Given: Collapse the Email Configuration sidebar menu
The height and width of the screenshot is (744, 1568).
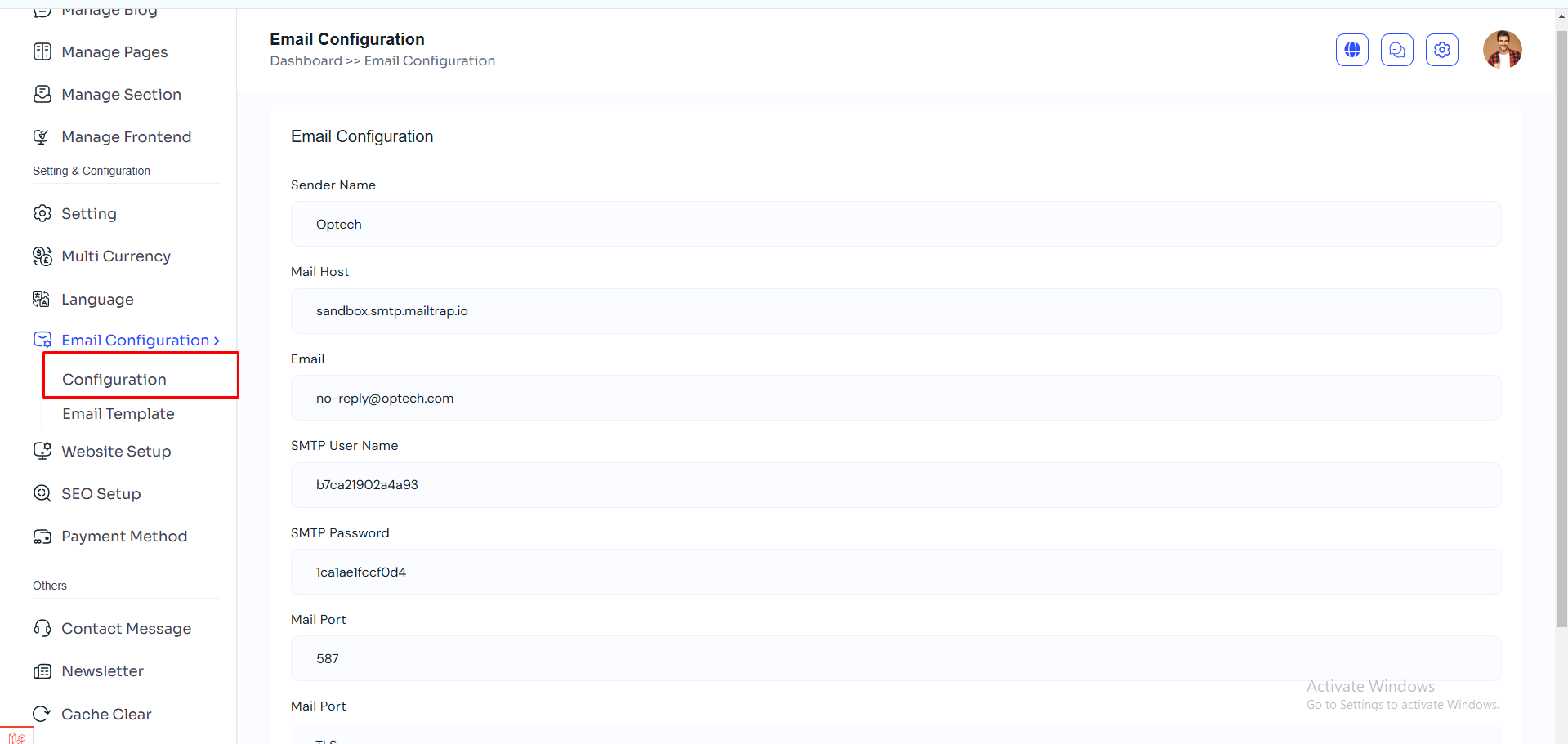Looking at the screenshot, I should [136, 341].
